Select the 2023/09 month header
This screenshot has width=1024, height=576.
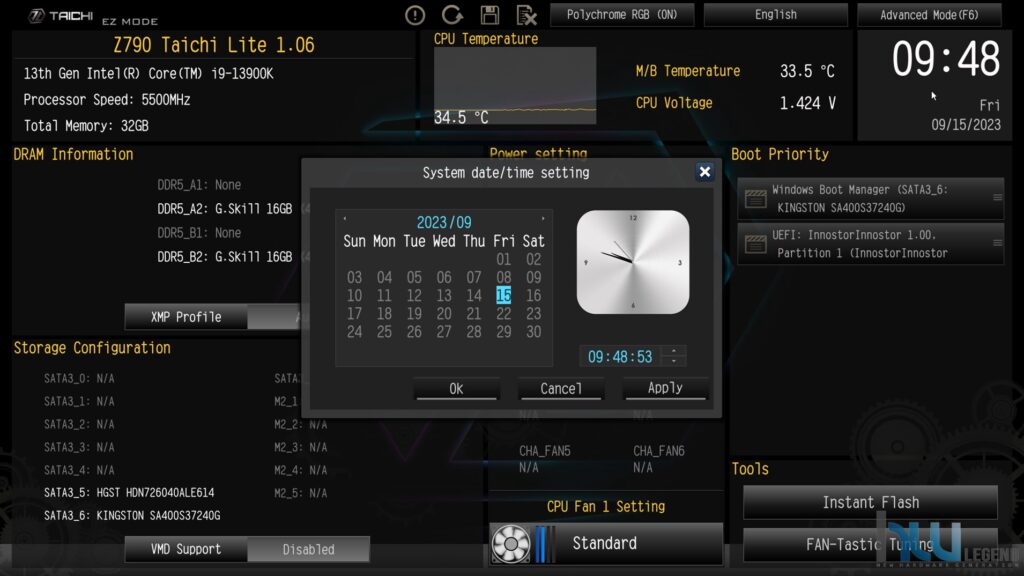click(444, 222)
